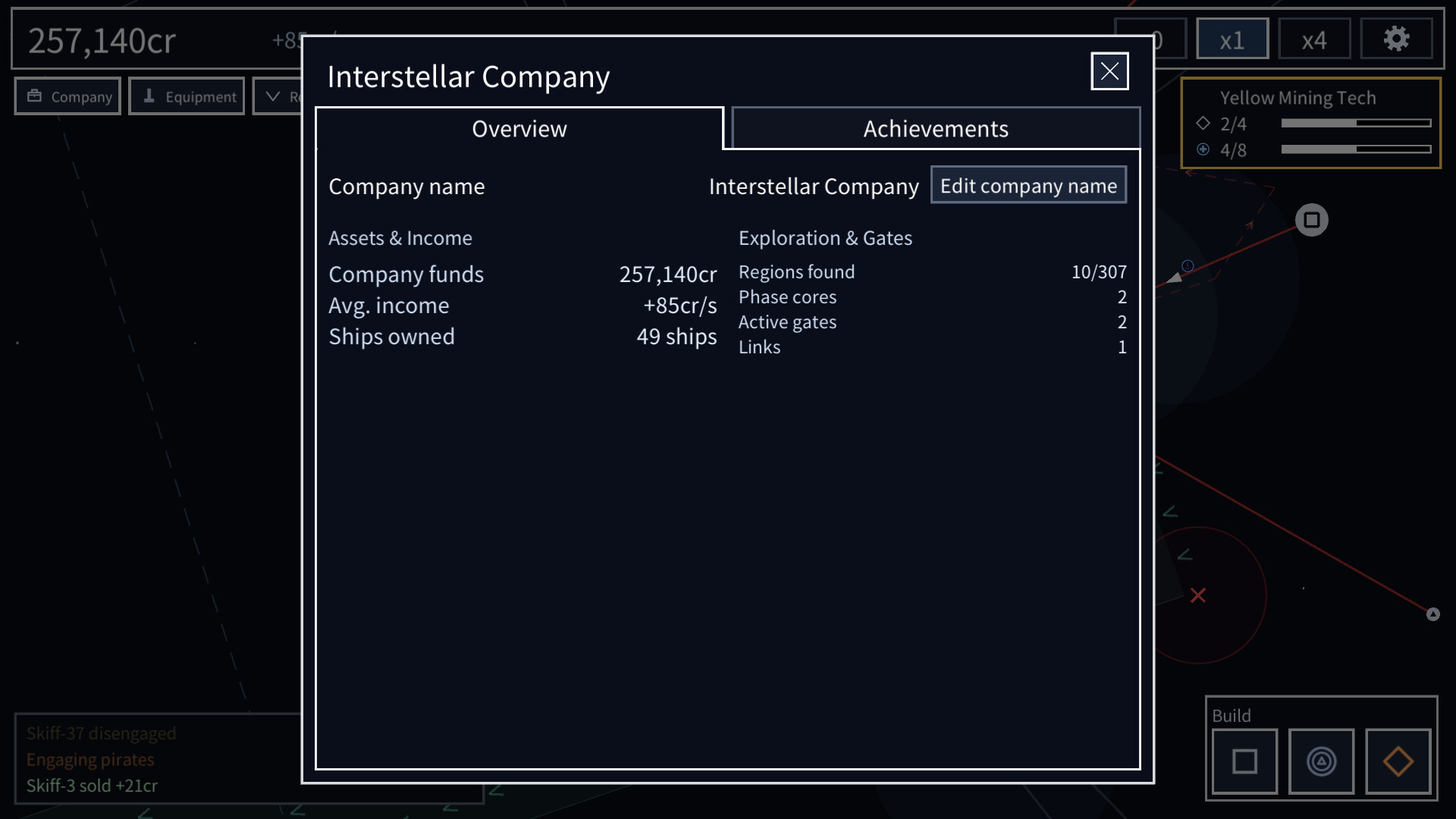Set game speed to x4
Image resolution: width=1456 pixels, height=819 pixels.
coord(1314,39)
